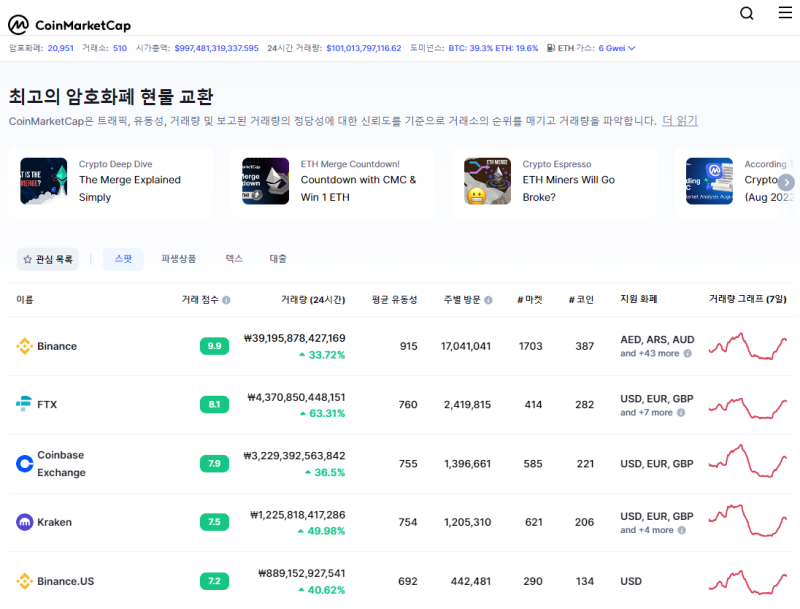Advance the article carousel with the right arrow
Image resolution: width=800 pixels, height=609 pixels.
786,182
